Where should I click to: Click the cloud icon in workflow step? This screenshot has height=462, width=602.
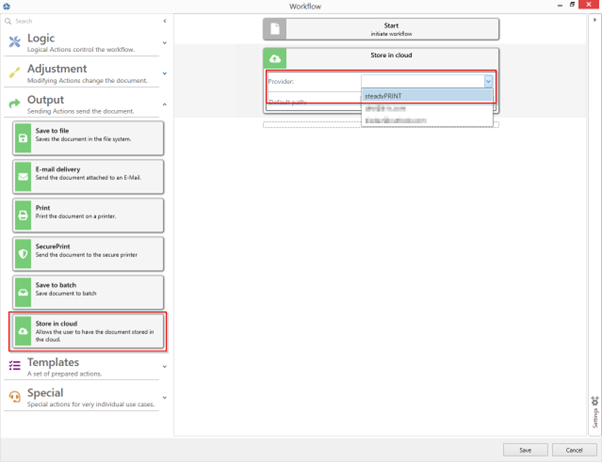(275, 59)
